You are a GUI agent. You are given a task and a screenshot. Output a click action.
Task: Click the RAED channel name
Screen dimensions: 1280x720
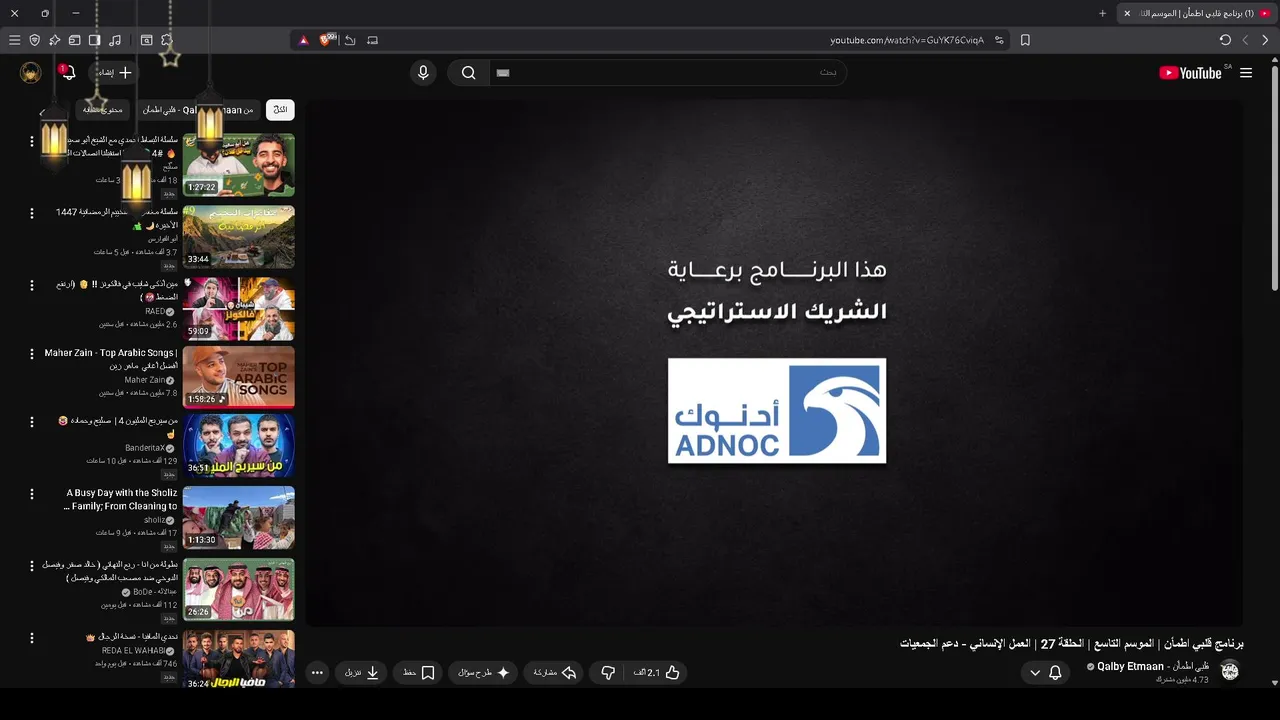tap(155, 311)
